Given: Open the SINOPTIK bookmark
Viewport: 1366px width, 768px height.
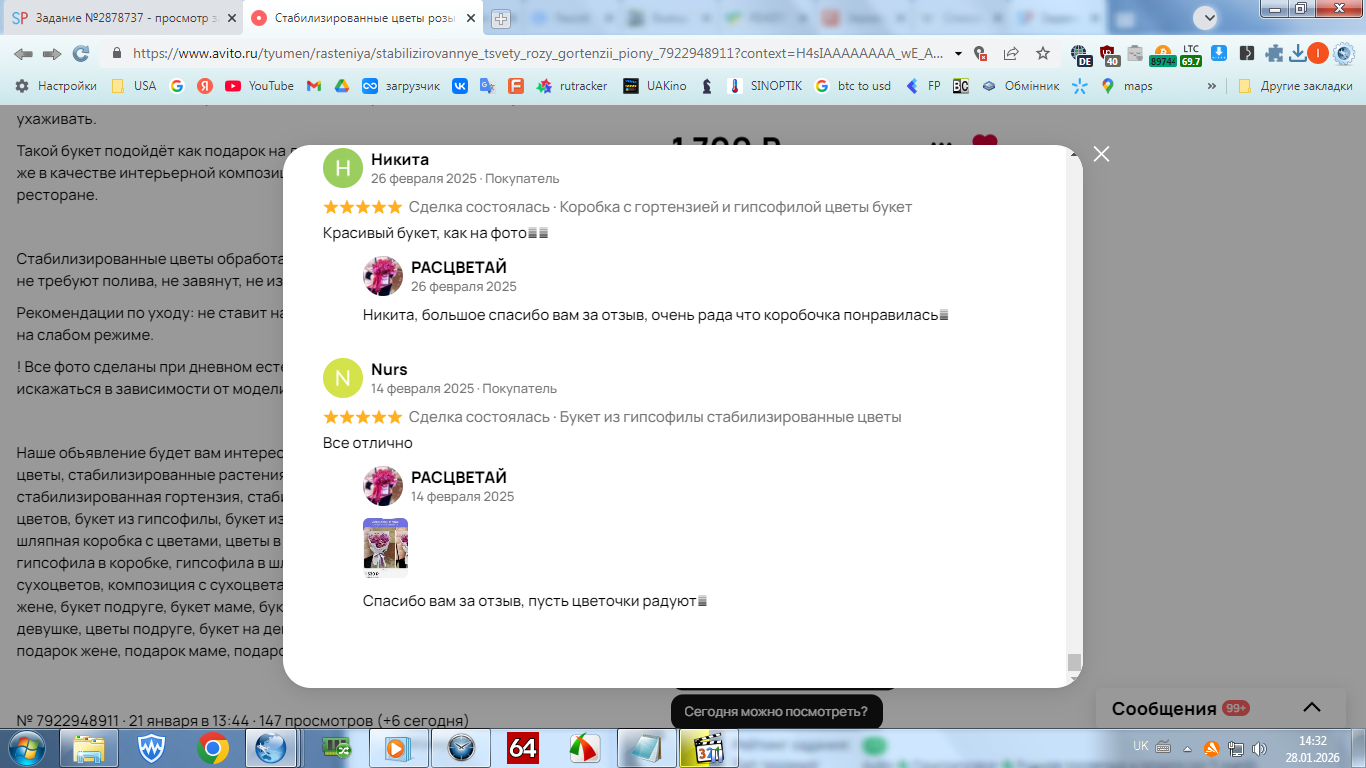Looking at the screenshot, I should pos(764,86).
